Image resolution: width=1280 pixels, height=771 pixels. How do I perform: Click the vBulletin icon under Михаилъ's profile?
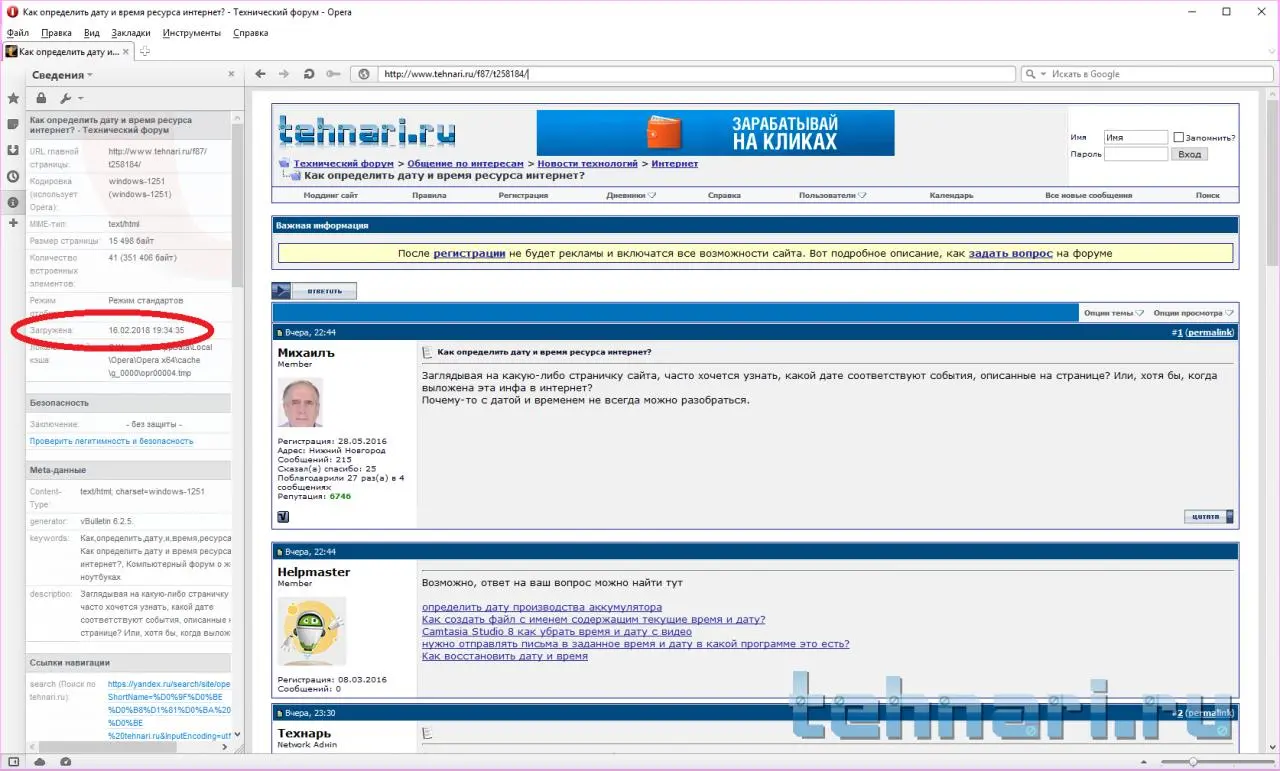pos(283,517)
